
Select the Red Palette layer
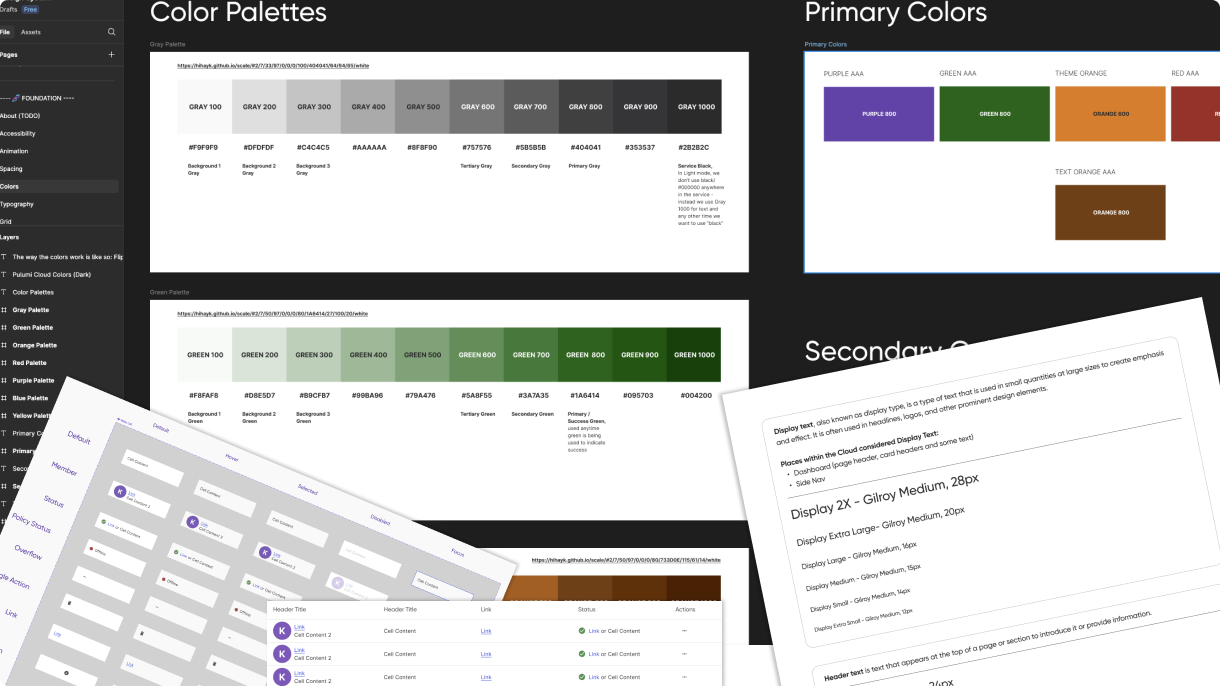pyautogui.click(x=31, y=363)
